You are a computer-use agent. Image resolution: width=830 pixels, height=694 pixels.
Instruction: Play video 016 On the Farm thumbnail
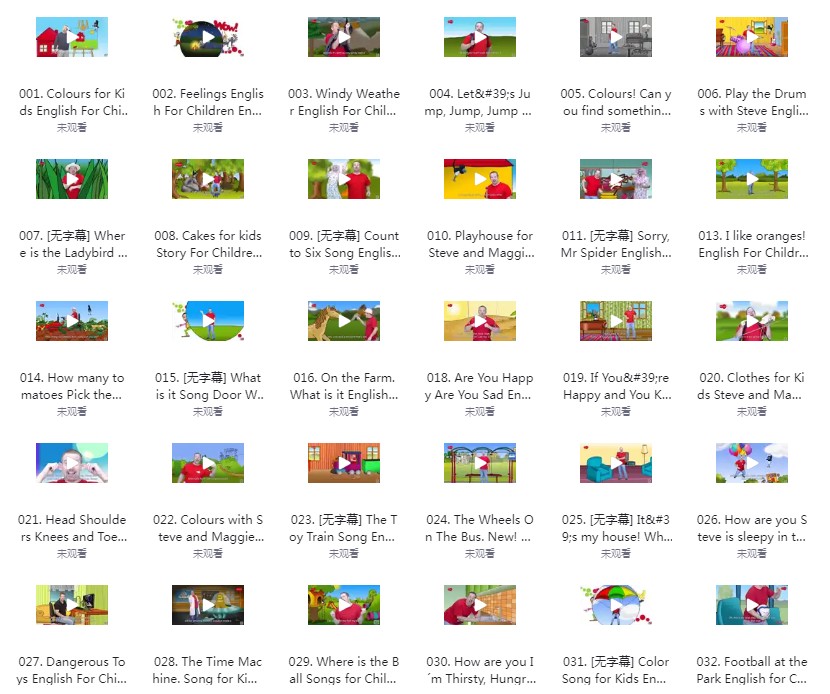click(344, 321)
